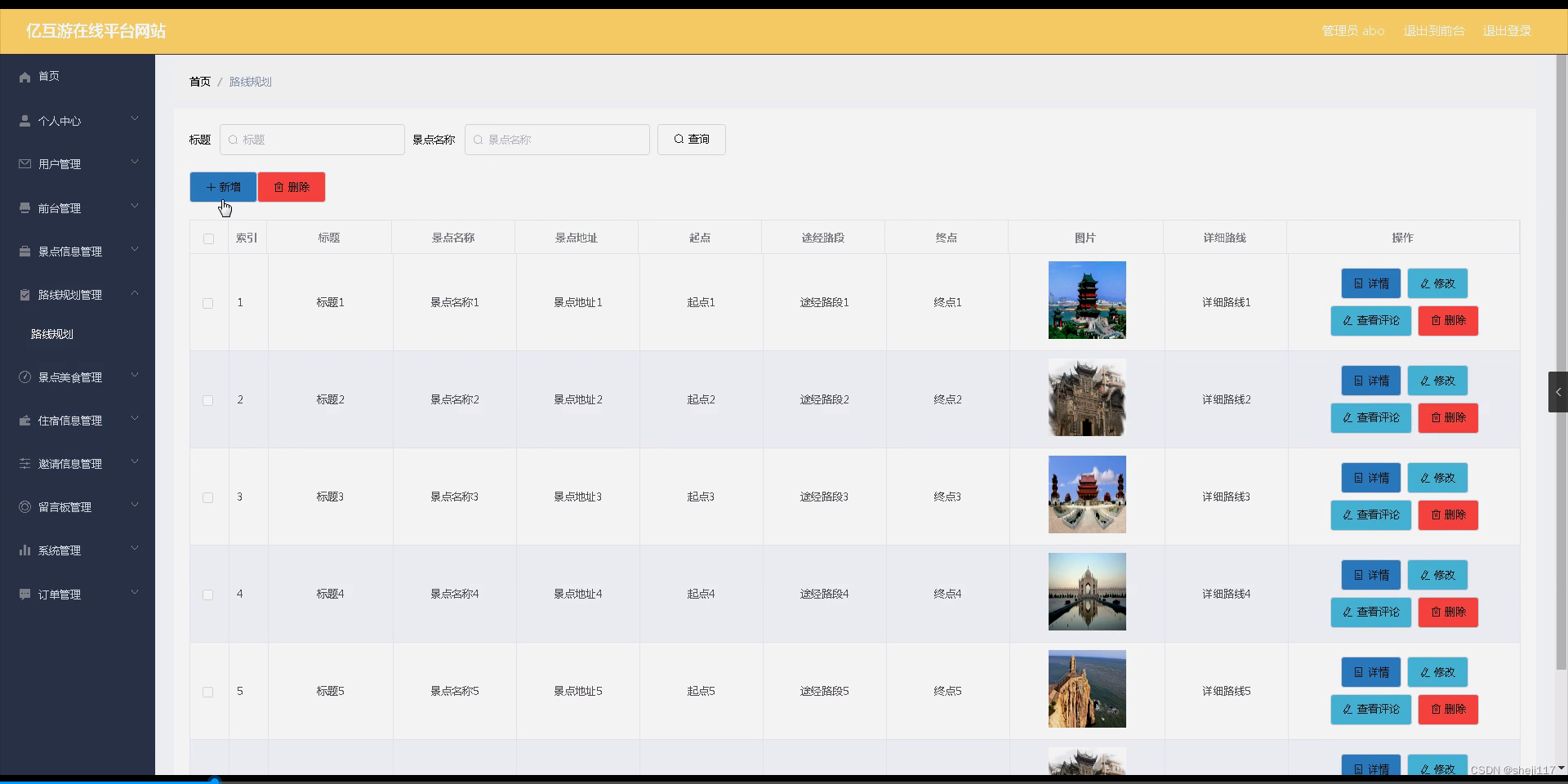Viewport: 1568px width, 784px height.
Task: Click the 住宿信息管理 sidebar icon
Action: click(24, 421)
